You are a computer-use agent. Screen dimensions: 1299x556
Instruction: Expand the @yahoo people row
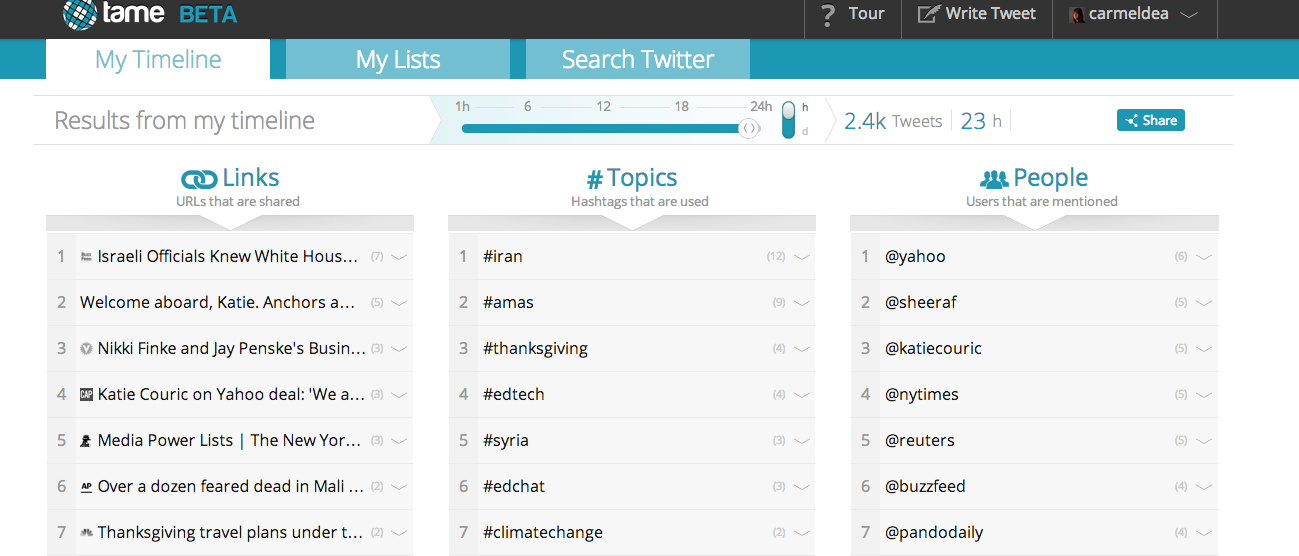[x=1203, y=257]
